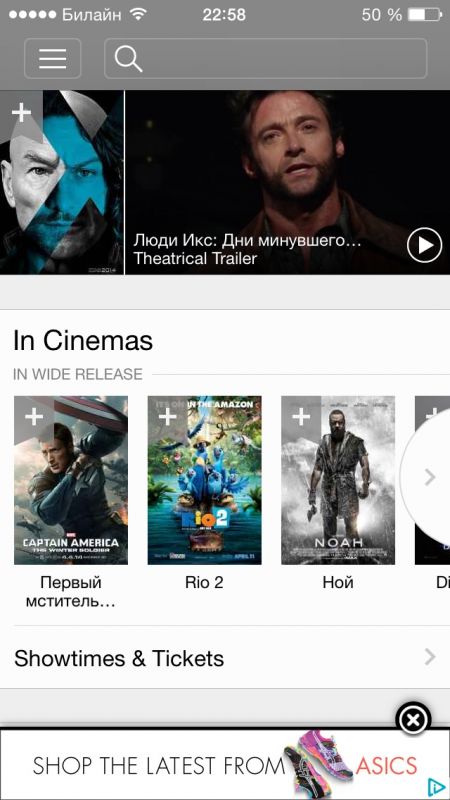Open the Noah movie poster
Image resolution: width=450 pixels, height=800 pixels.
pyautogui.click(x=338, y=480)
